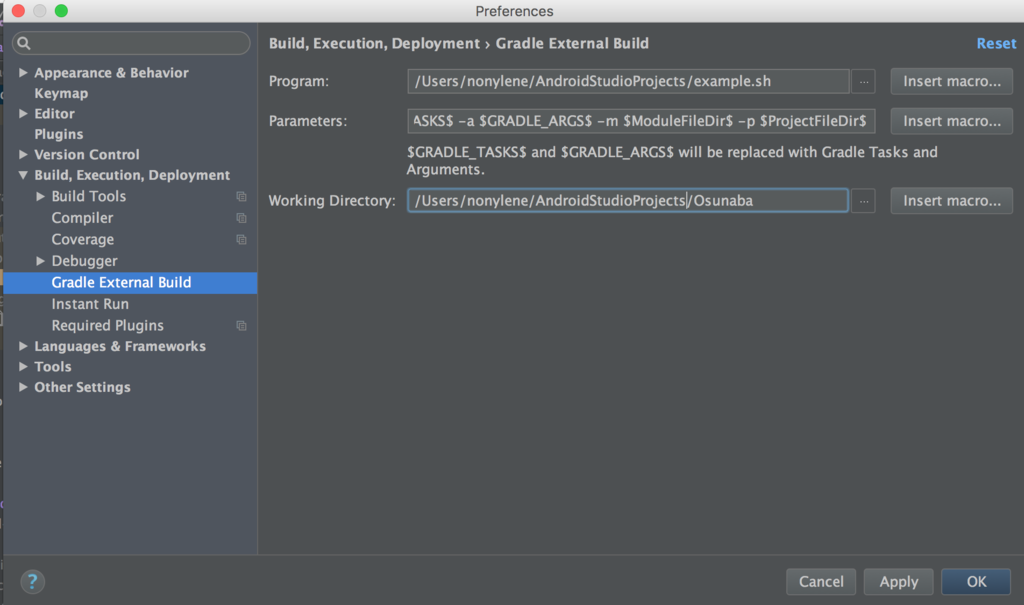Click Insert macro for Program
This screenshot has width=1024, height=605.
tap(952, 82)
